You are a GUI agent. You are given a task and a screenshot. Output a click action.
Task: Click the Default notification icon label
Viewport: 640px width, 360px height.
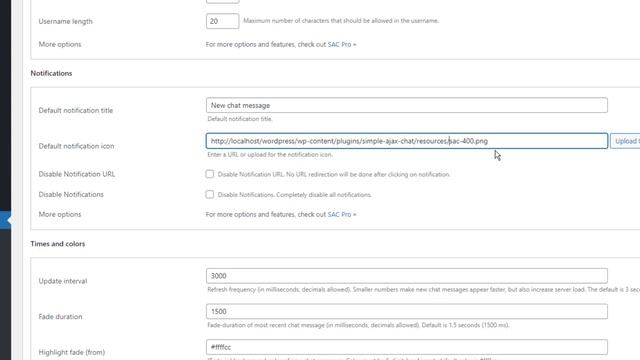pyautogui.click(x=76, y=146)
